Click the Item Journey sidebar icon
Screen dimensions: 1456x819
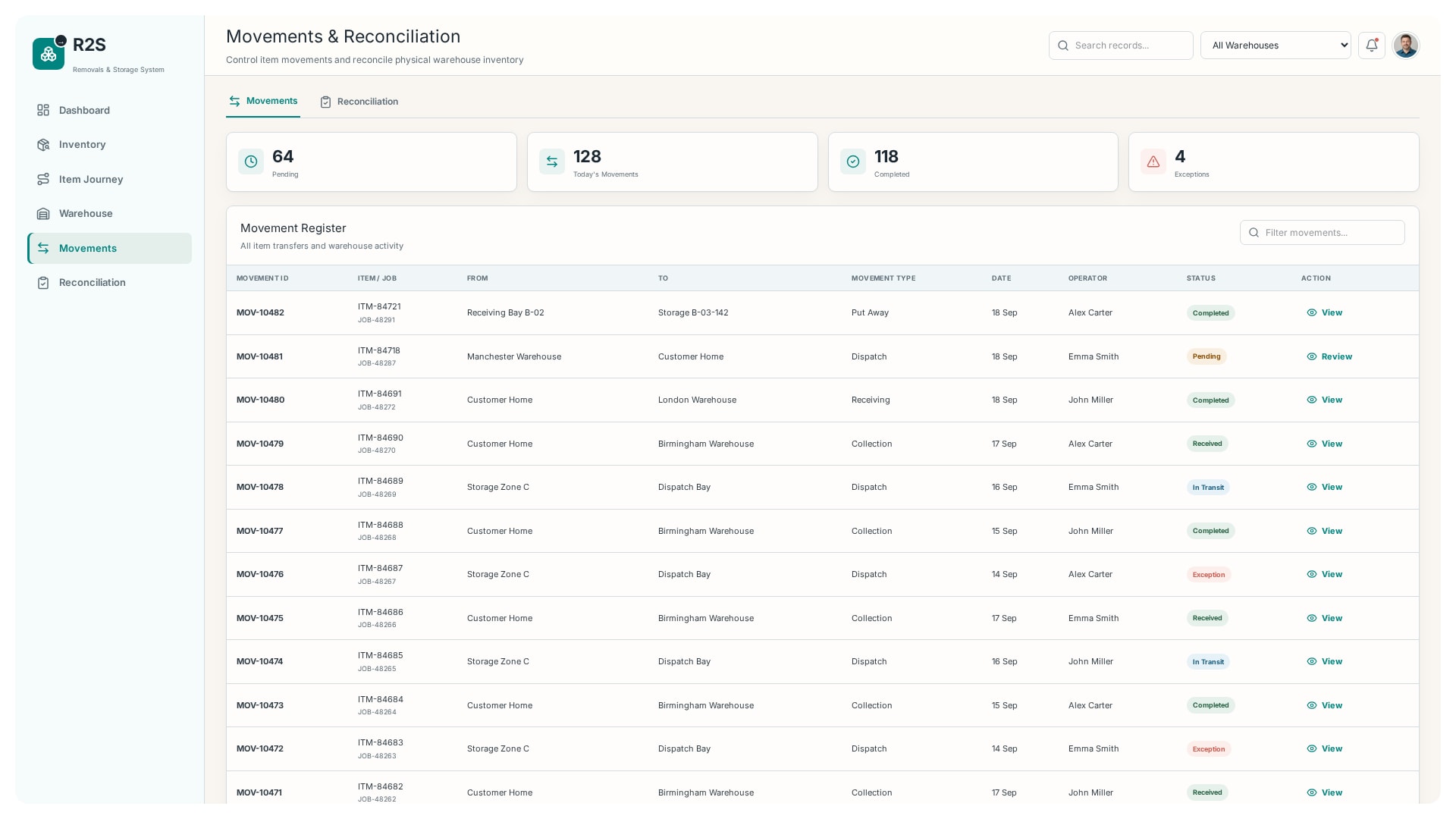point(43,179)
